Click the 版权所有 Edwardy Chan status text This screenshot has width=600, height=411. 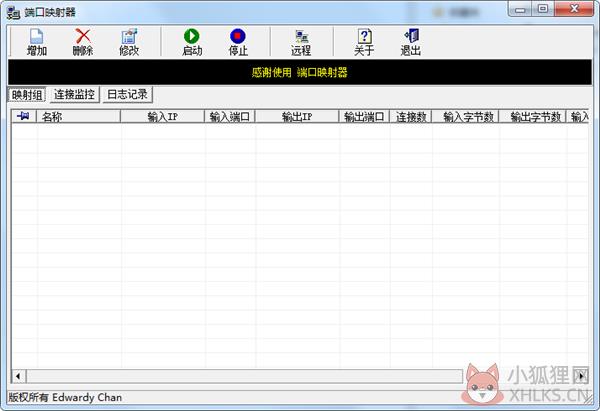pos(65,398)
